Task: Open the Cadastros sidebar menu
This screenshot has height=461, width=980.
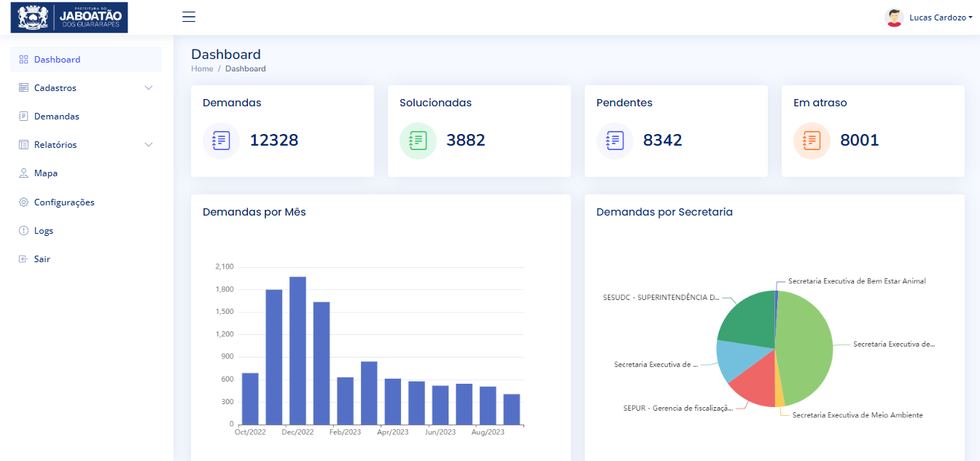Action: 86,88
